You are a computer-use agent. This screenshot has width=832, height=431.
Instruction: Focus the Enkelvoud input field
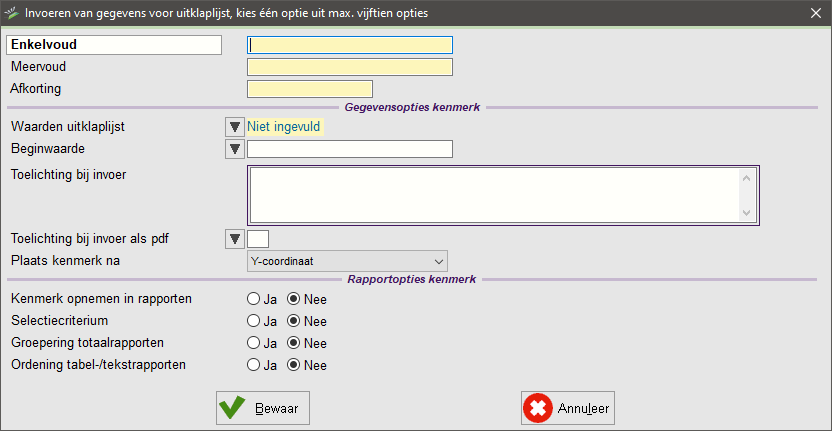350,45
